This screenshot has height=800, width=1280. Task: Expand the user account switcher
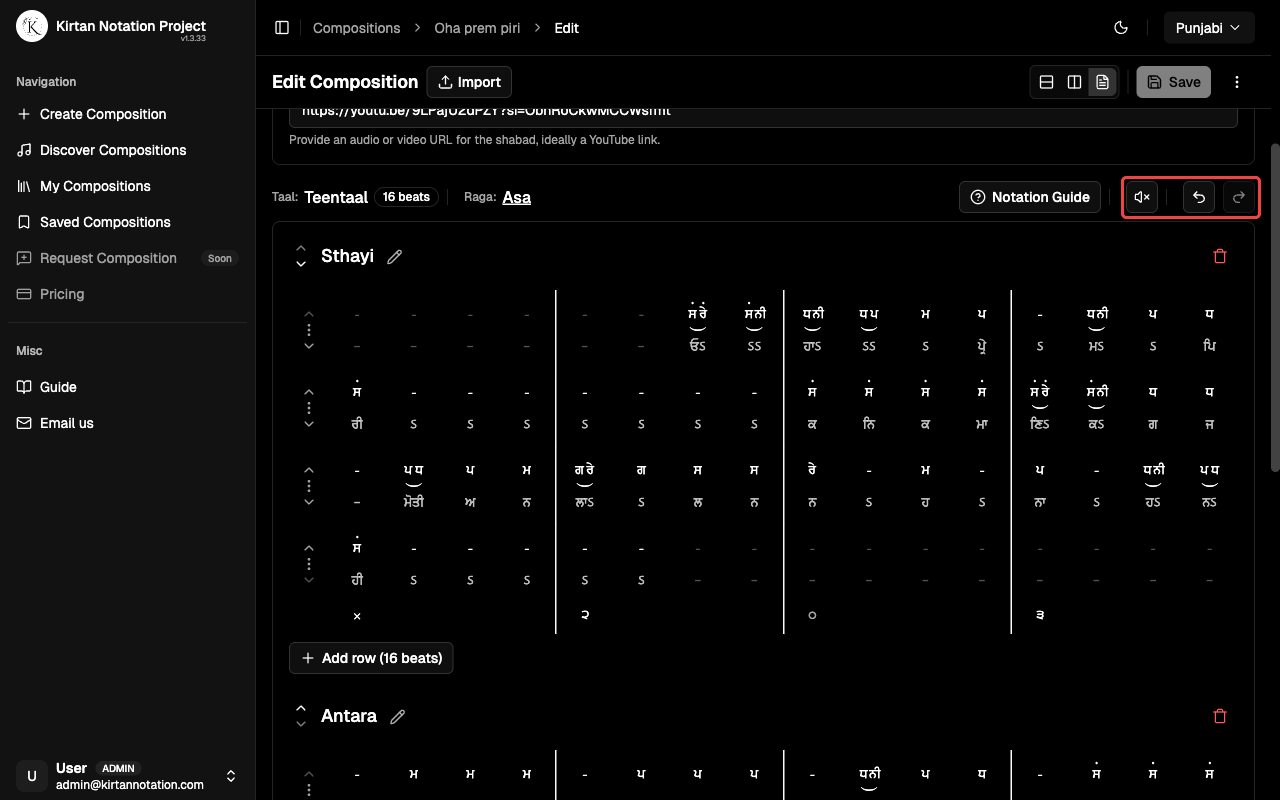pyautogui.click(x=231, y=776)
